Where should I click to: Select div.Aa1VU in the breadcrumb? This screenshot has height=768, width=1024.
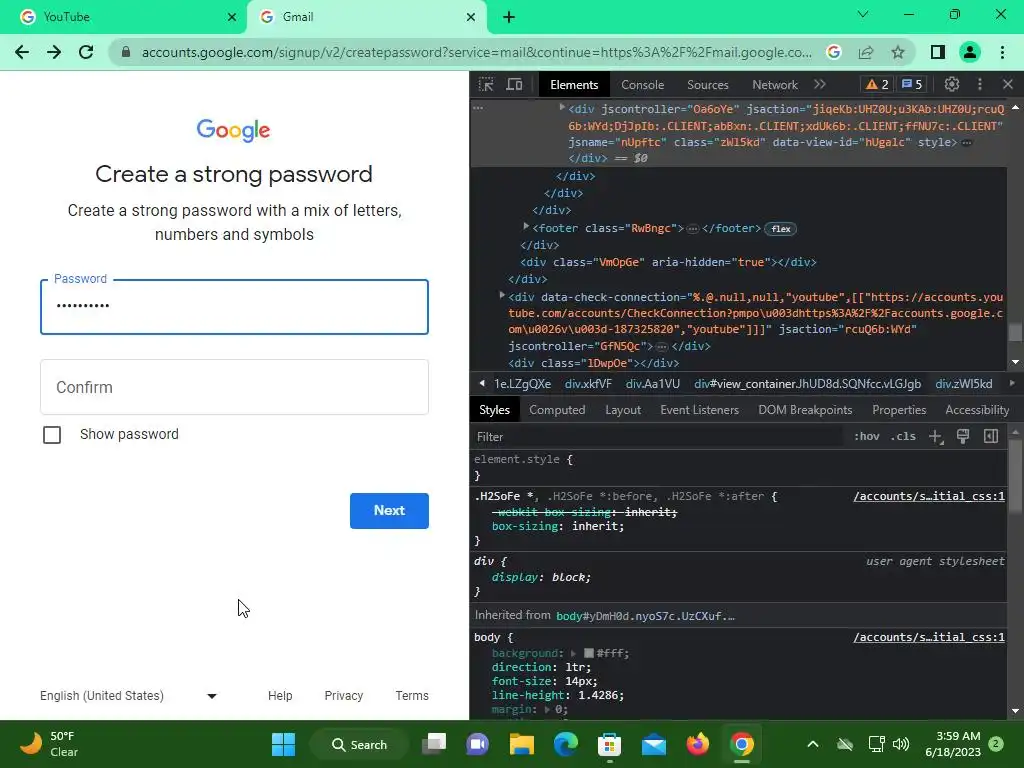pyautogui.click(x=652, y=384)
